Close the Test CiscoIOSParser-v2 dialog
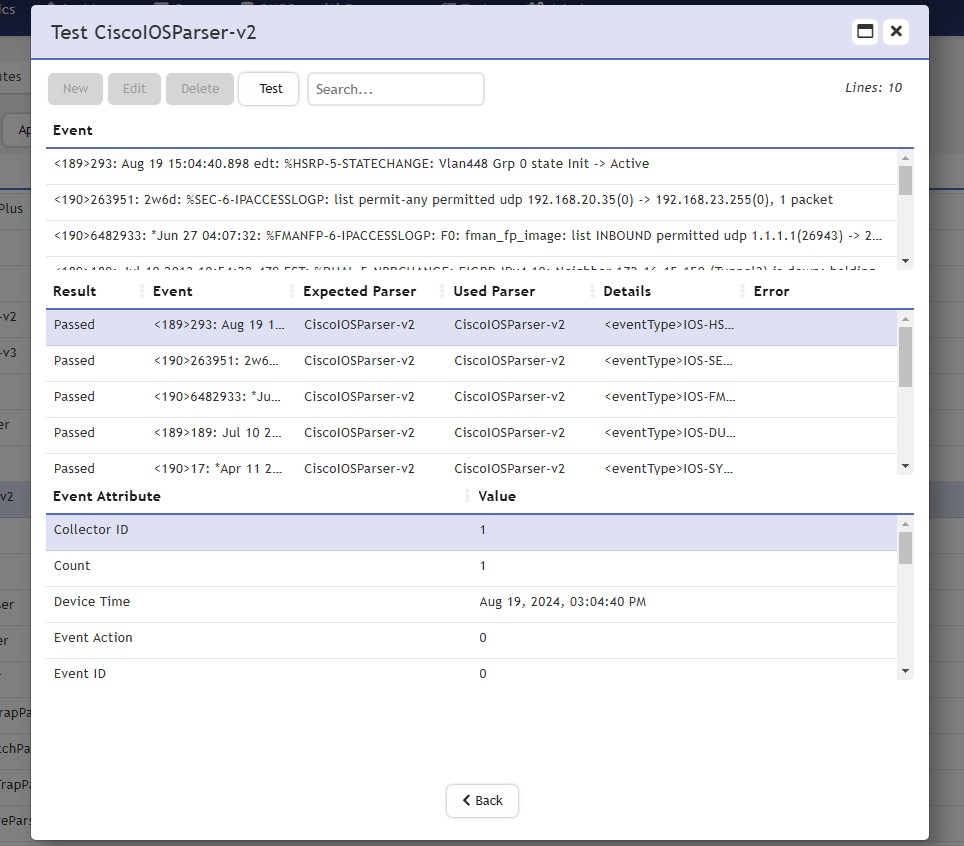Image resolution: width=964 pixels, height=846 pixels. [896, 32]
